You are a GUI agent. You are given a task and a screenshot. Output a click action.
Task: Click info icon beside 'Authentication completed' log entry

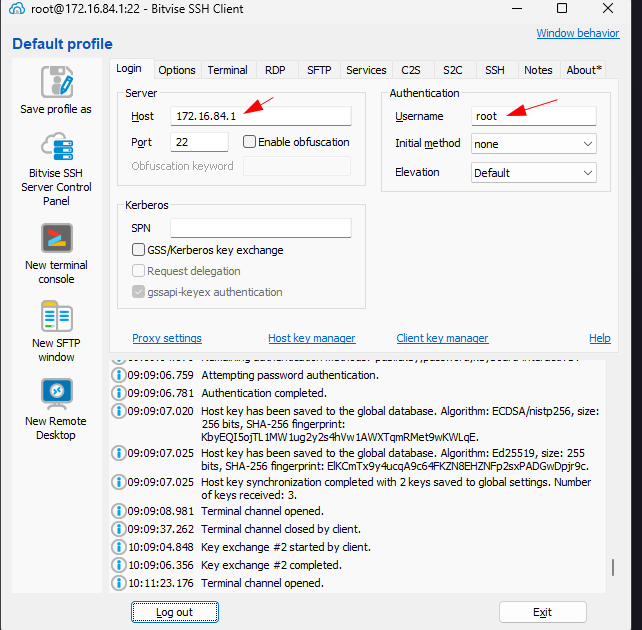pos(119,393)
